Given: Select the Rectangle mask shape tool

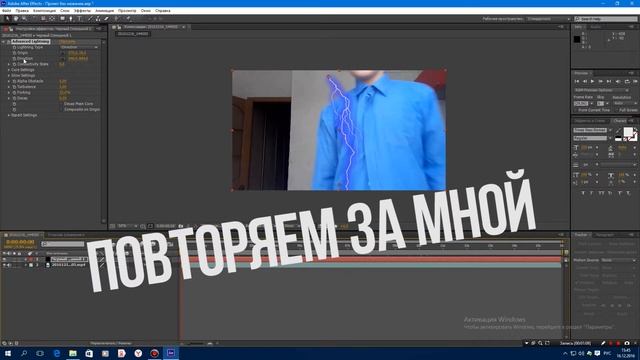Looking at the screenshot, I should 62,18.
